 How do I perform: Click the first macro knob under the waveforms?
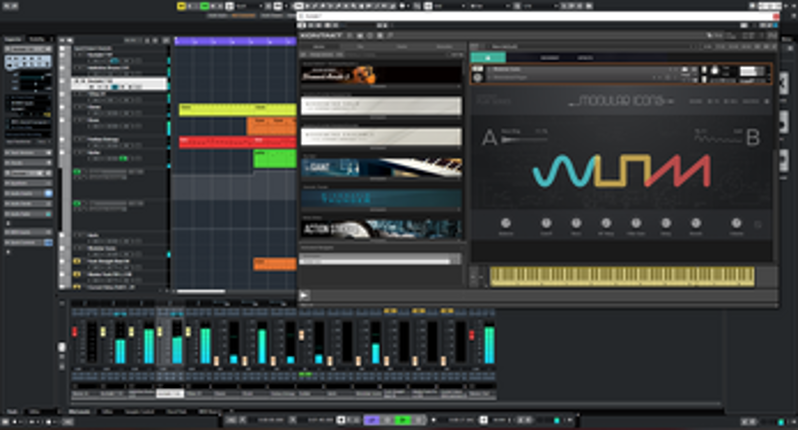(506, 223)
